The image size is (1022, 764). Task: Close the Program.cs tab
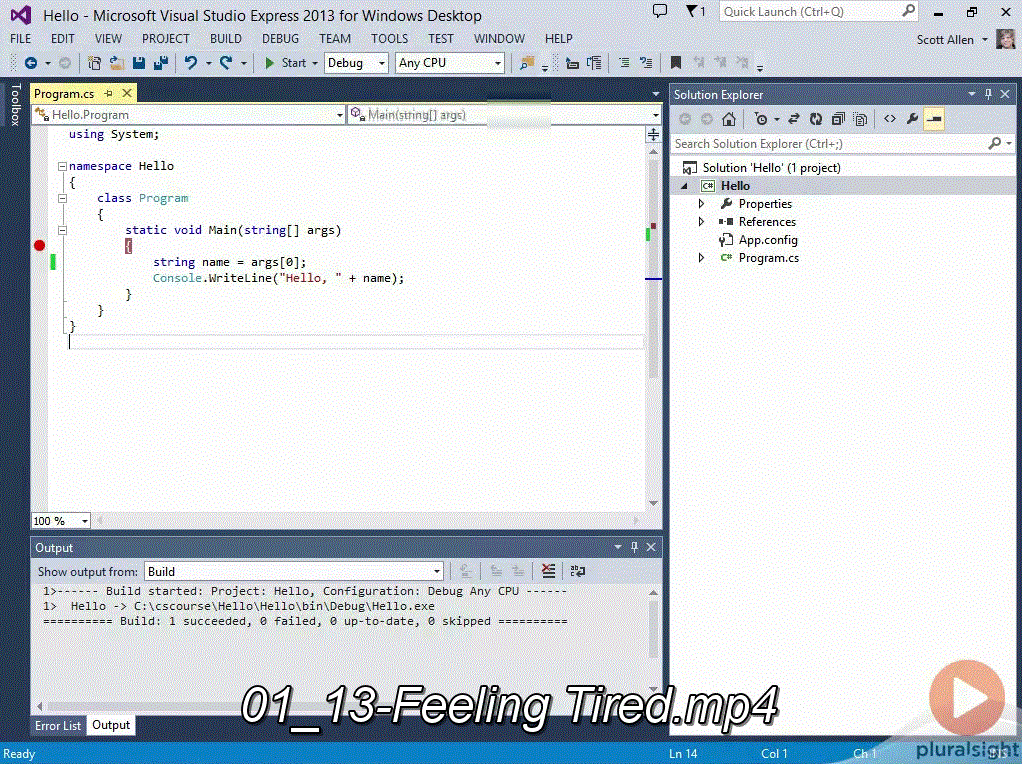[127, 94]
